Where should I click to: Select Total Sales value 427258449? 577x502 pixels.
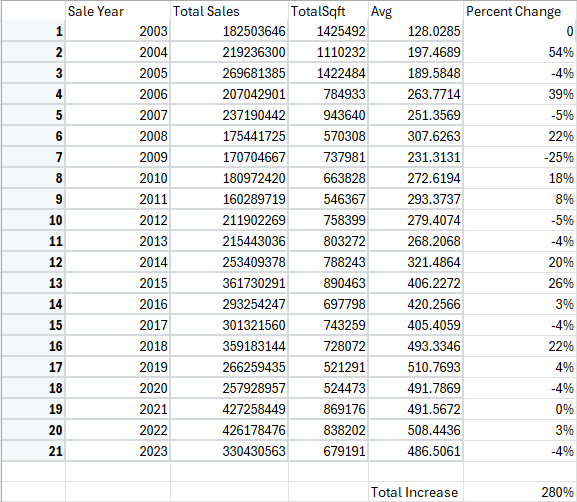tap(229, 409)
